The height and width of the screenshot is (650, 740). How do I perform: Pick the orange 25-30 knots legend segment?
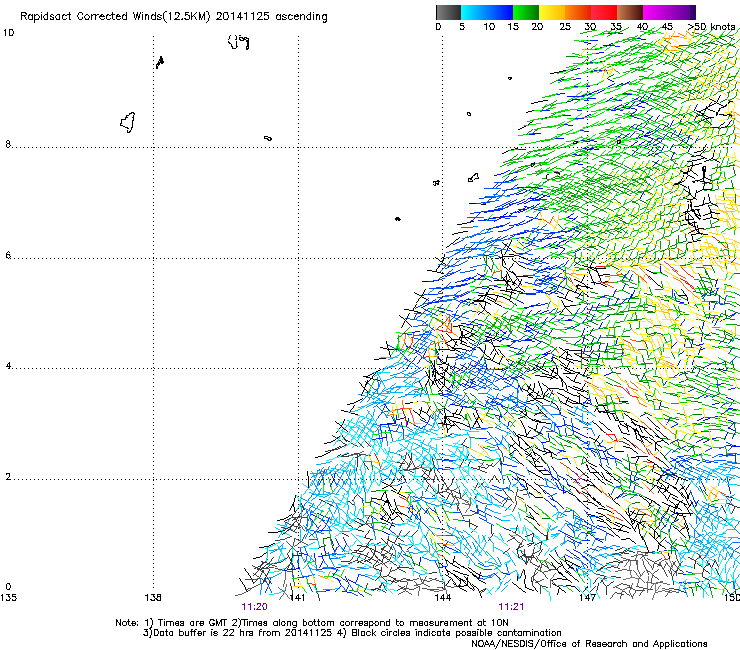tap(578, 12)
